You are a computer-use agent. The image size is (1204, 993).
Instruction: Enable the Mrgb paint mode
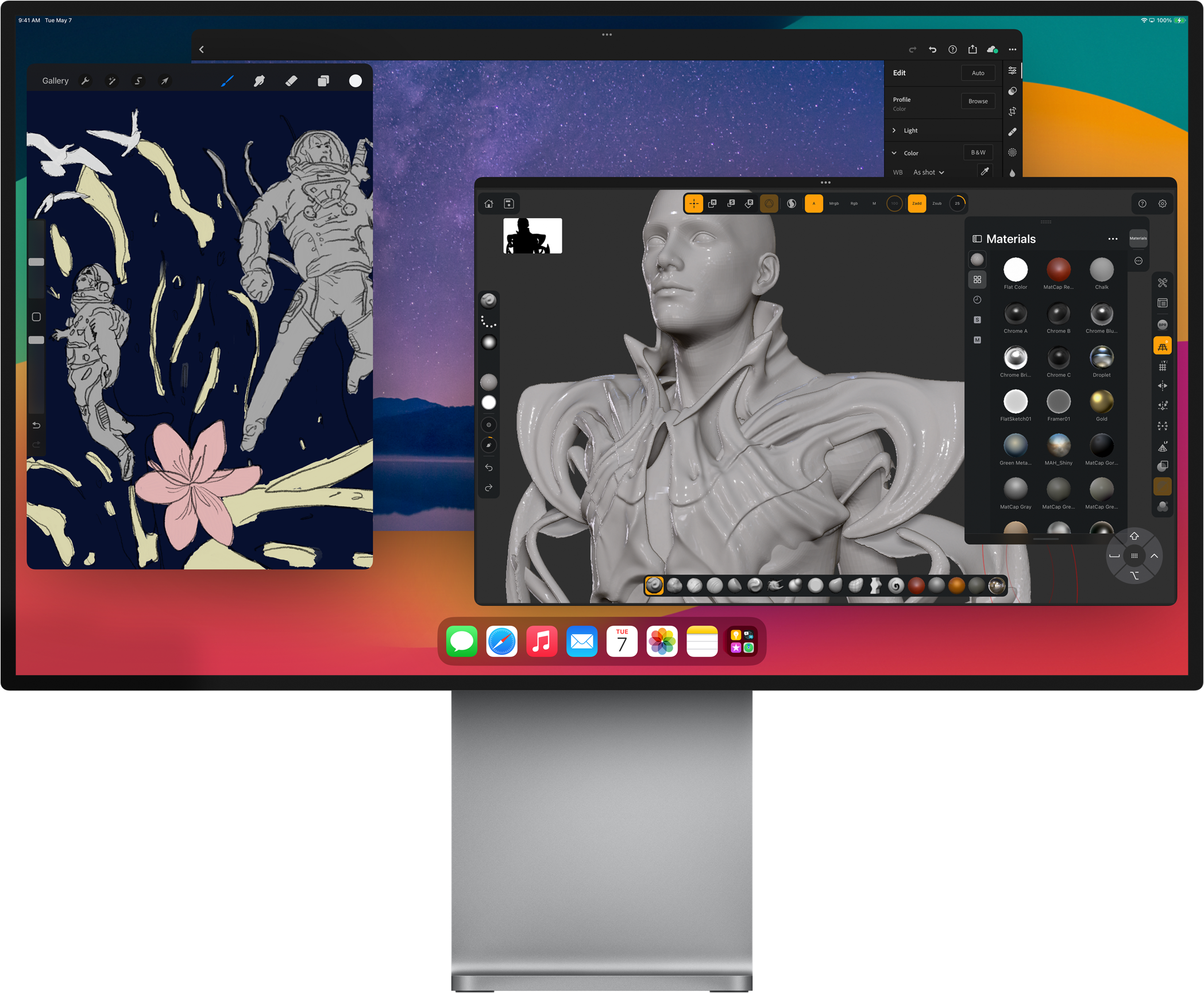coord(833,203)
